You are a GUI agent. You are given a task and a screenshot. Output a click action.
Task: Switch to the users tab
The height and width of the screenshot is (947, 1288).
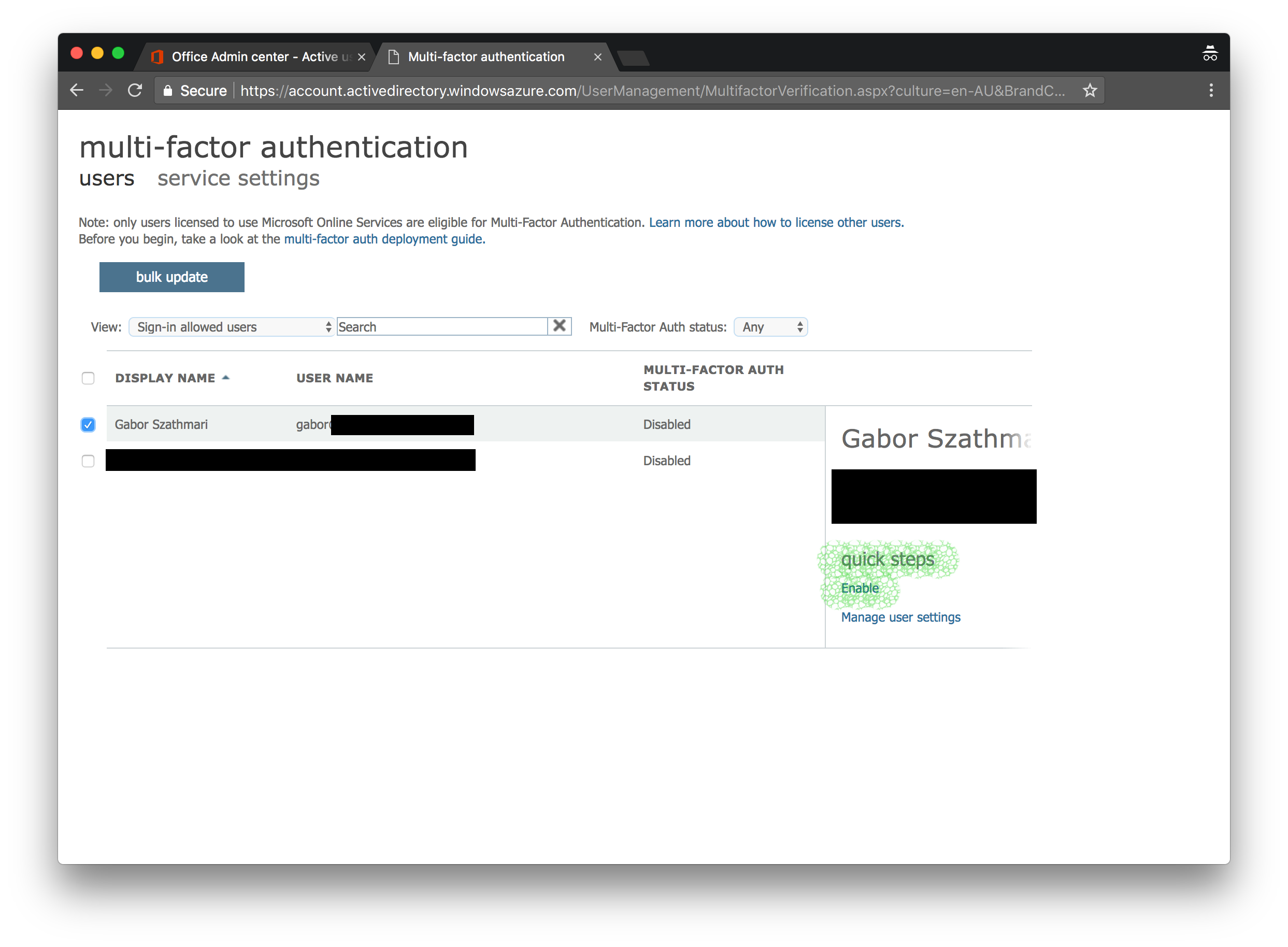tap(107, 179)
